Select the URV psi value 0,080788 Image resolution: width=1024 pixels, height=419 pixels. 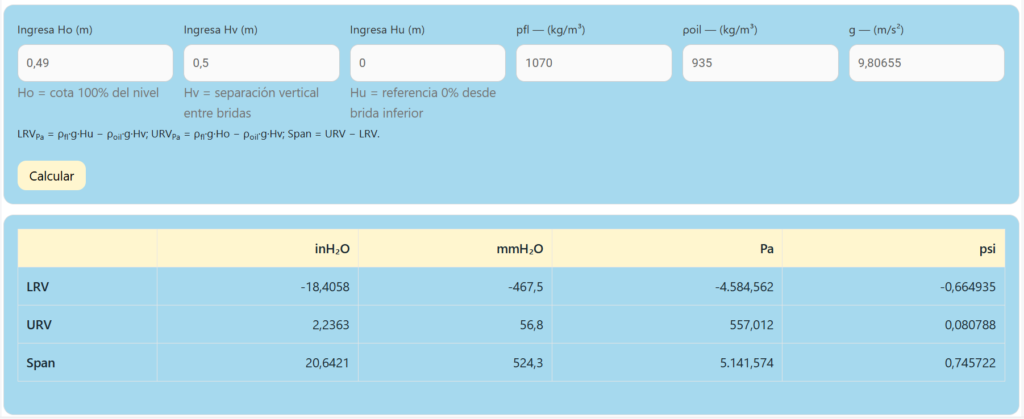pos(969,325)
